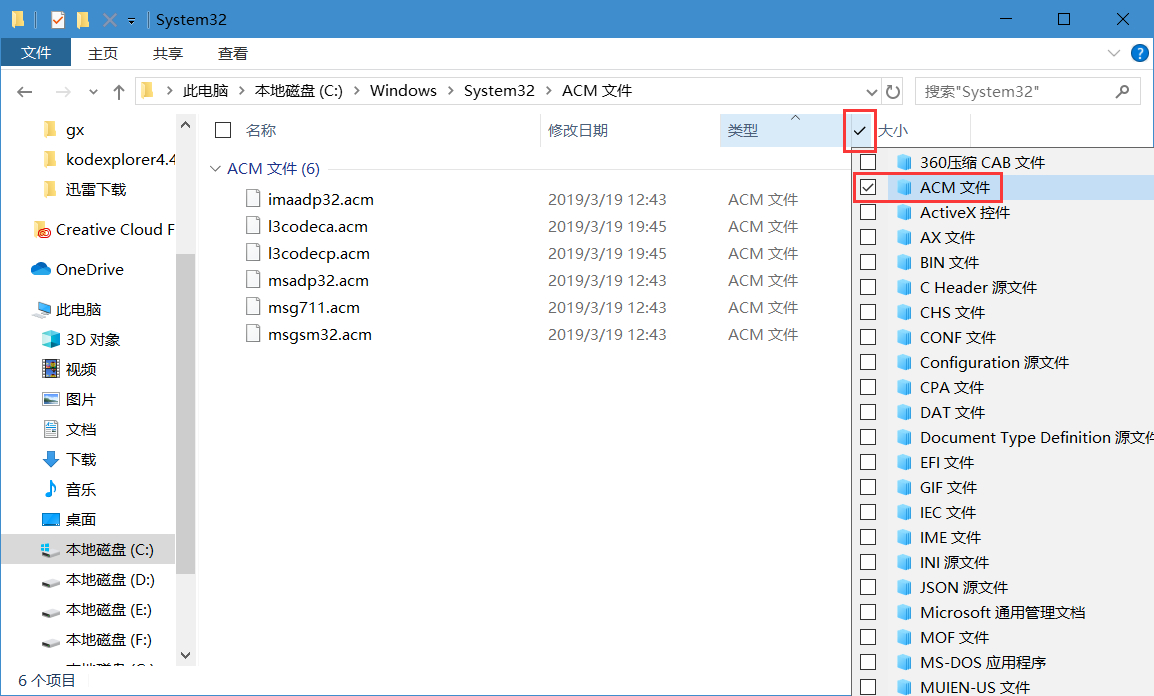Viewport: 1154px width, 696px height.
Task: Check the DAT 文件 filter box
Action: [x=868, y=412]
